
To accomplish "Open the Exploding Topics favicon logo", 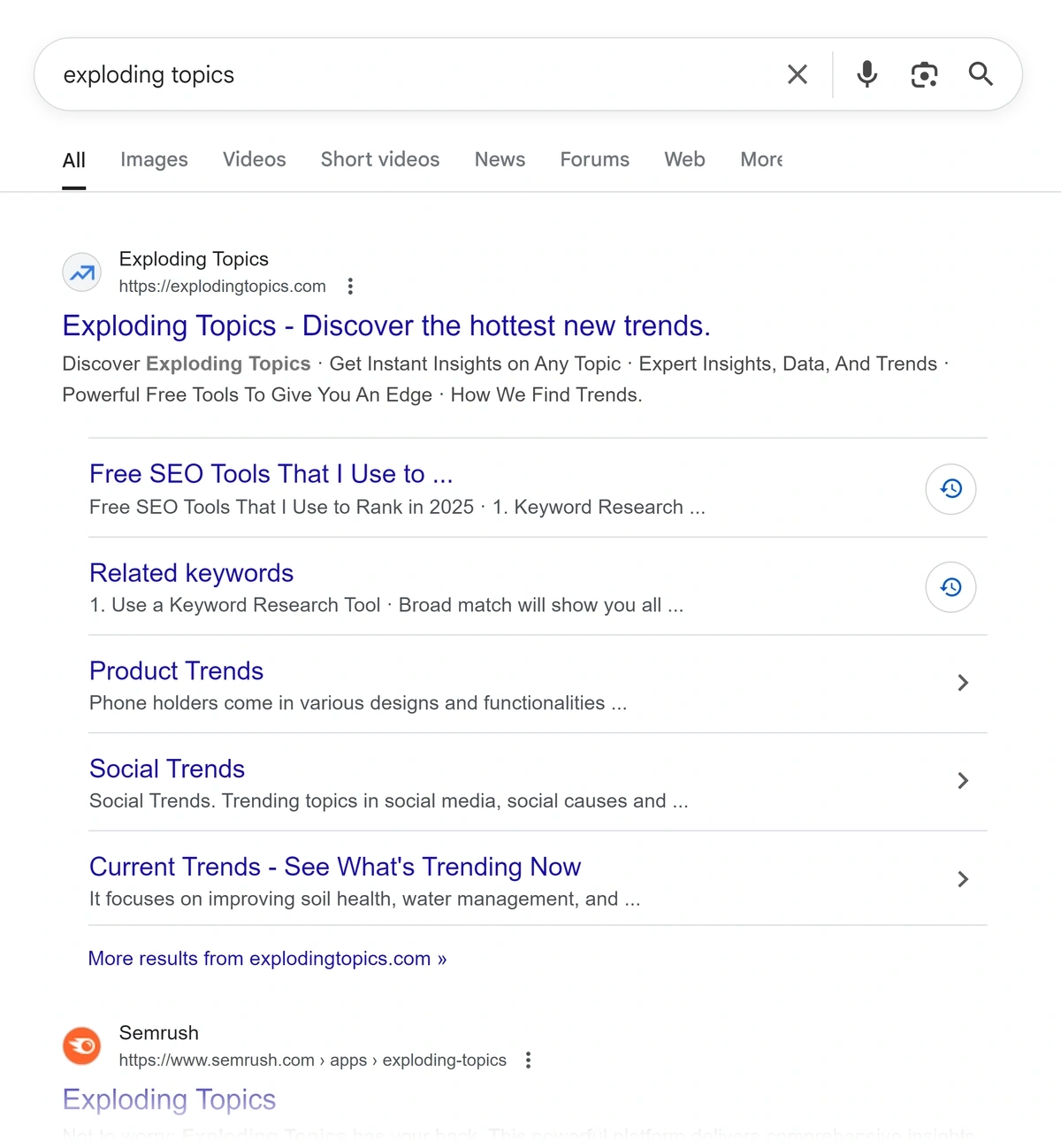I will coord(82,272).
